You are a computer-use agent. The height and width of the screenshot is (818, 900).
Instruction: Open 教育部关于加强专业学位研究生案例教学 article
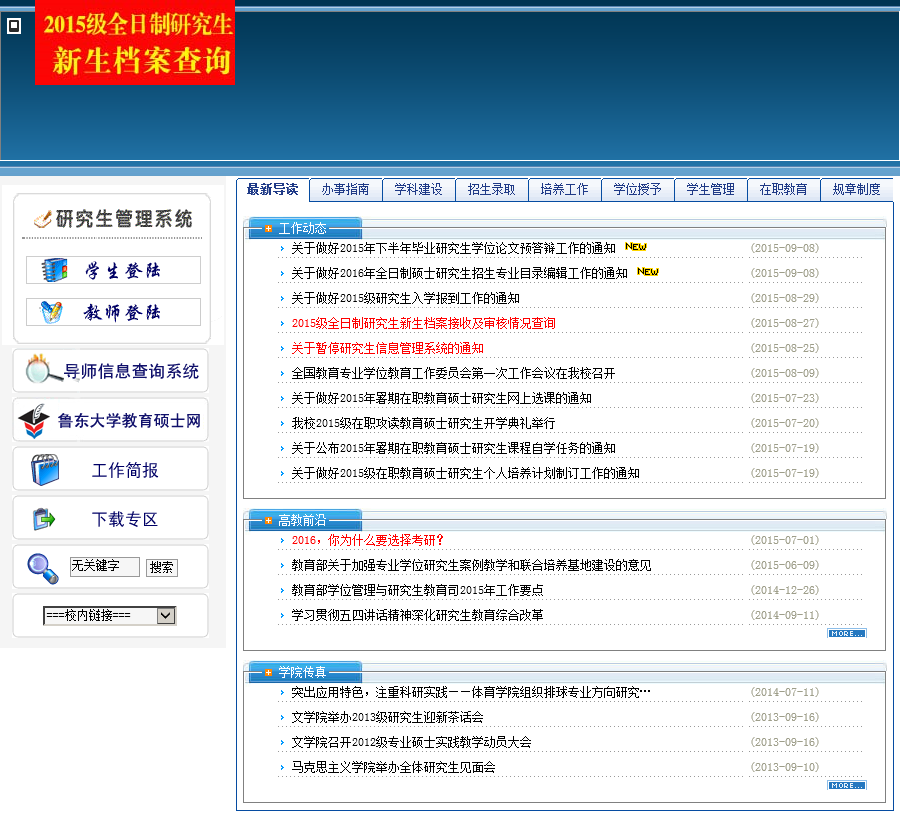[x=471, y=565]
